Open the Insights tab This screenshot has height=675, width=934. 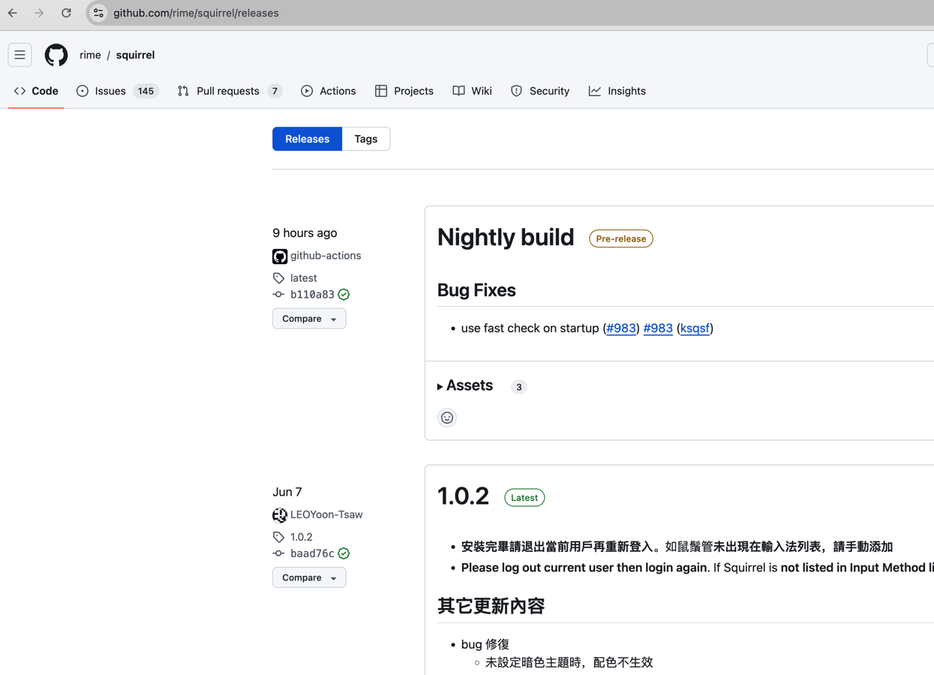[617, 91]
